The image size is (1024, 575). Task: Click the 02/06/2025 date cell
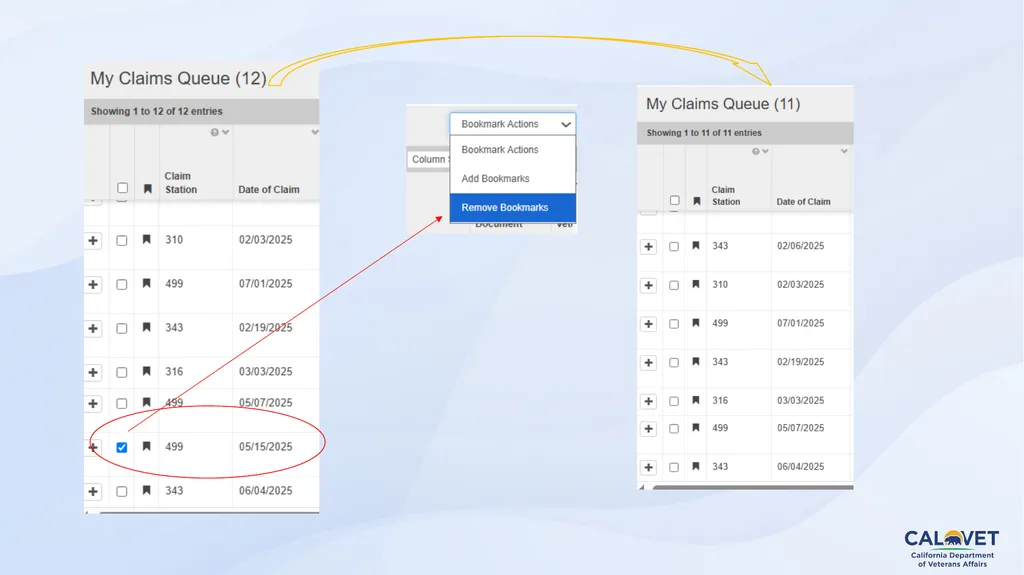(x=801, y=246)
